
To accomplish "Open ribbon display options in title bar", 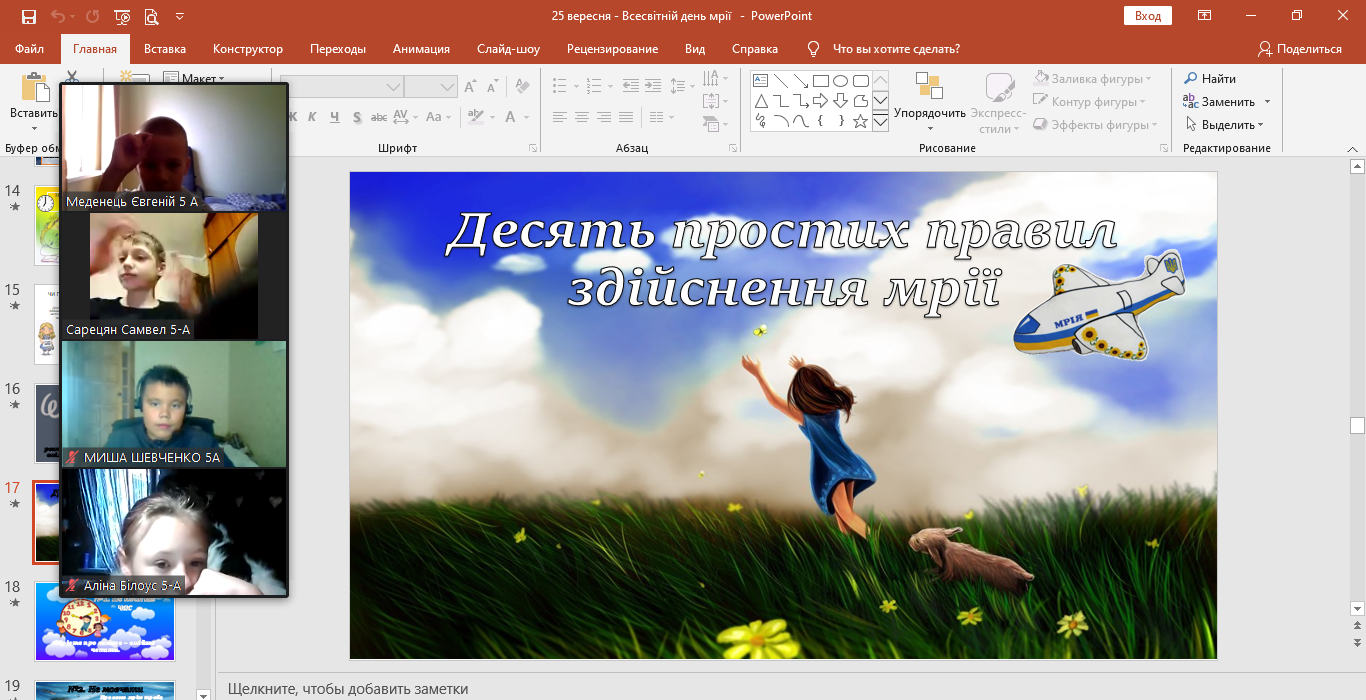I will click(1205, 16).
